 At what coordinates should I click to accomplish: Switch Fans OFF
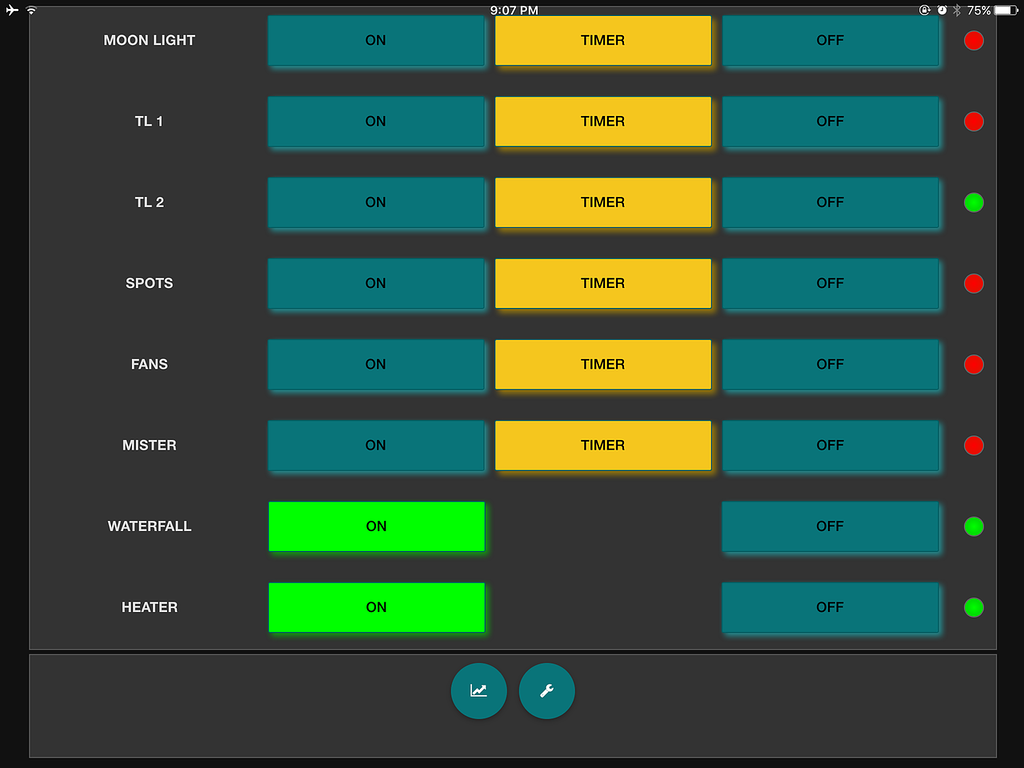point(830,365)
